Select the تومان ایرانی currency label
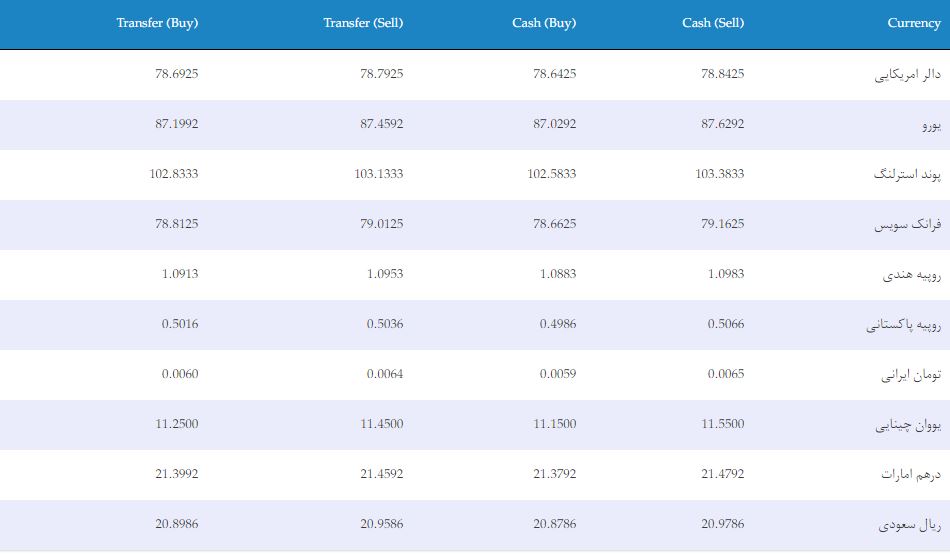The width and height of the screenshot is (950, 554). tap(911, 375)
